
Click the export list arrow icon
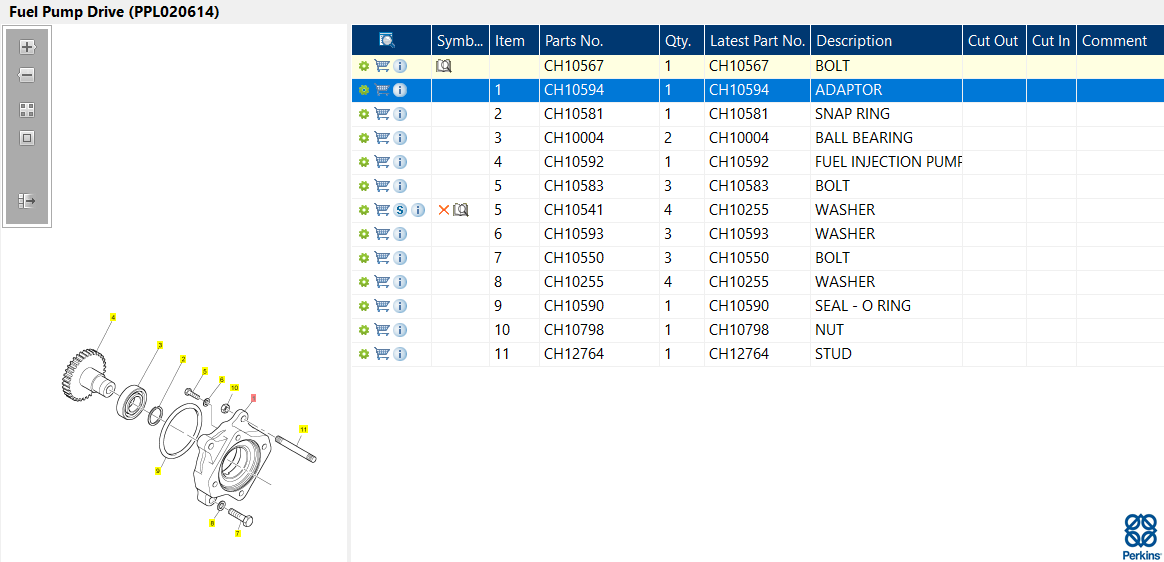tap(27, 201)
